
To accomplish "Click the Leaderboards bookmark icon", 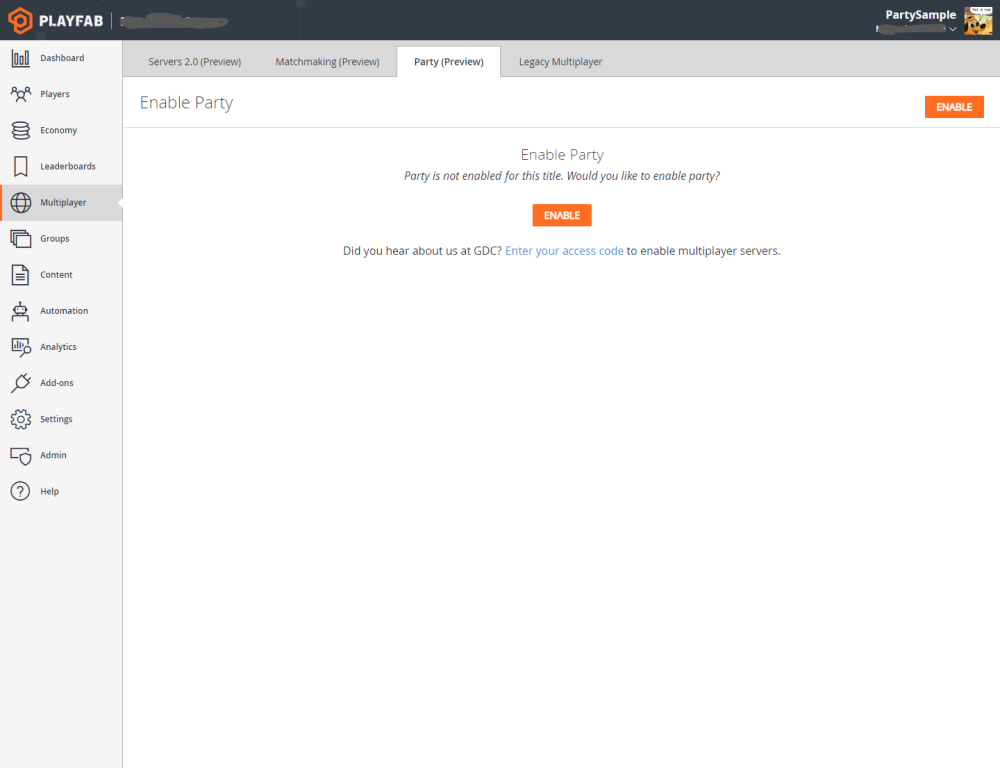I will [x=20, y=166].
